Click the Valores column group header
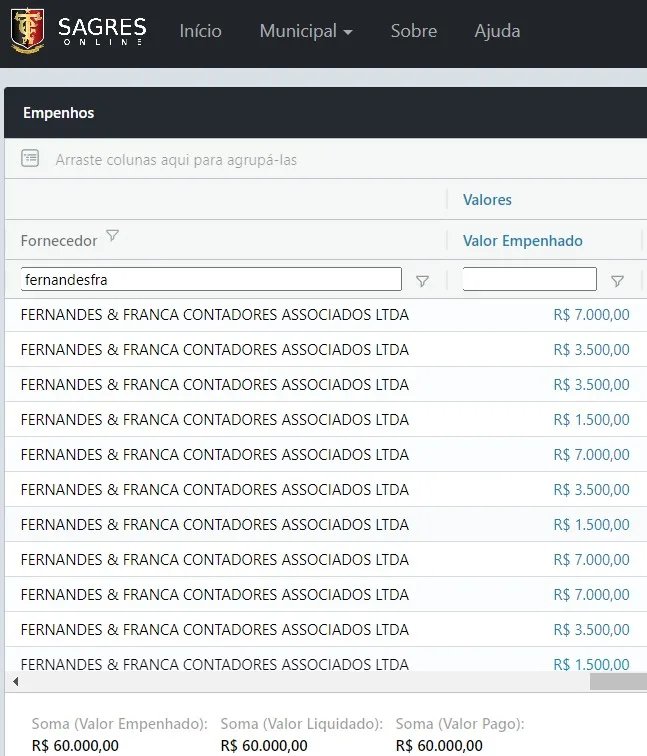This screenshot has width=647, height=756. pyautogui.click(x=487, y=200)
